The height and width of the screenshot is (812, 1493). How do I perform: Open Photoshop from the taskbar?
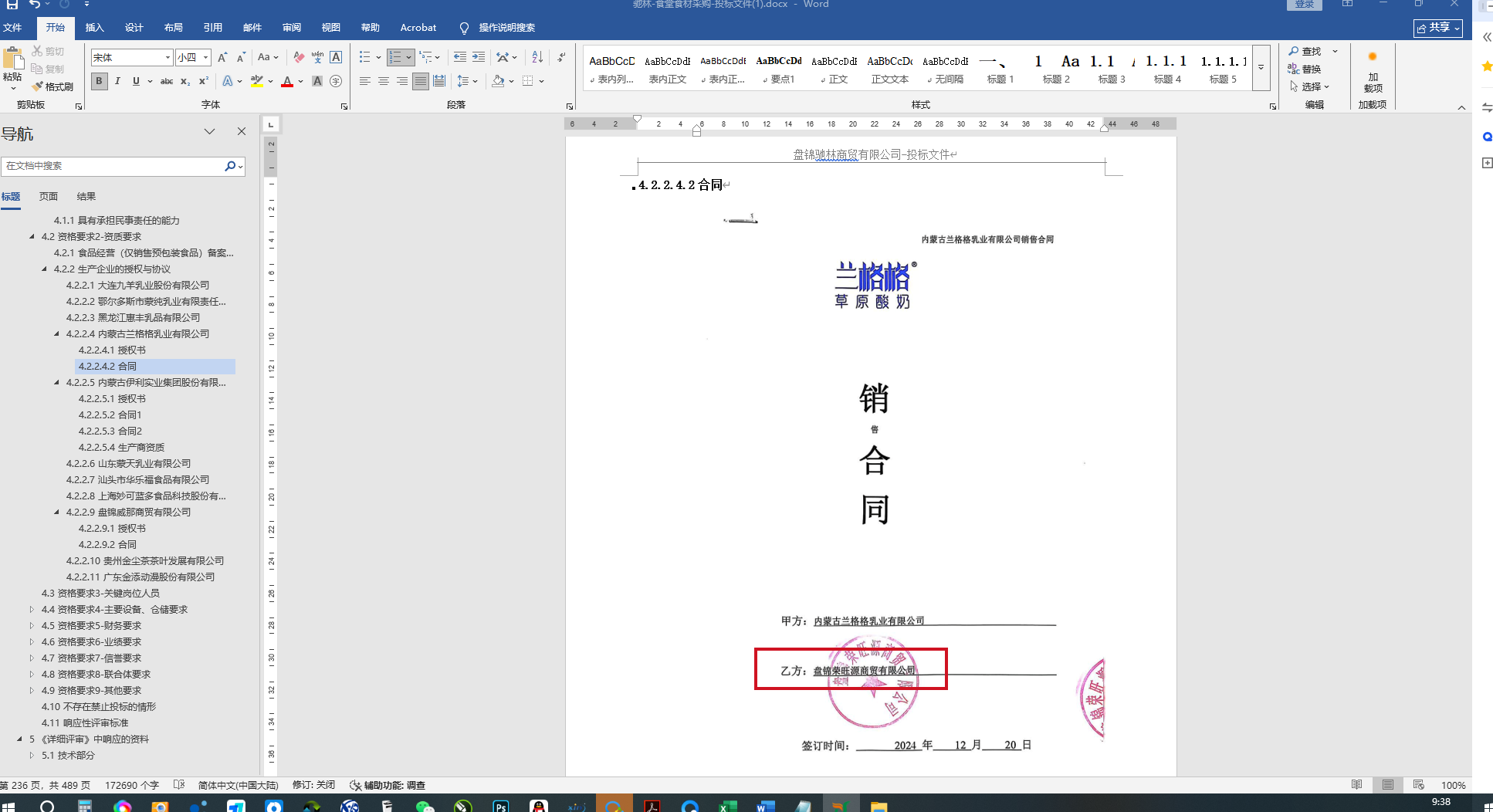[x=501, y=806]
